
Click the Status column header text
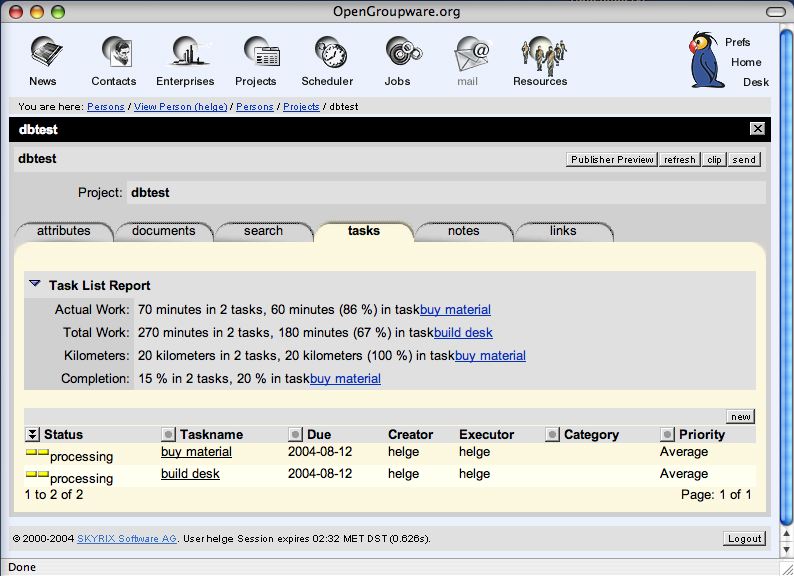pyautogui.click(x=63, y=435)
